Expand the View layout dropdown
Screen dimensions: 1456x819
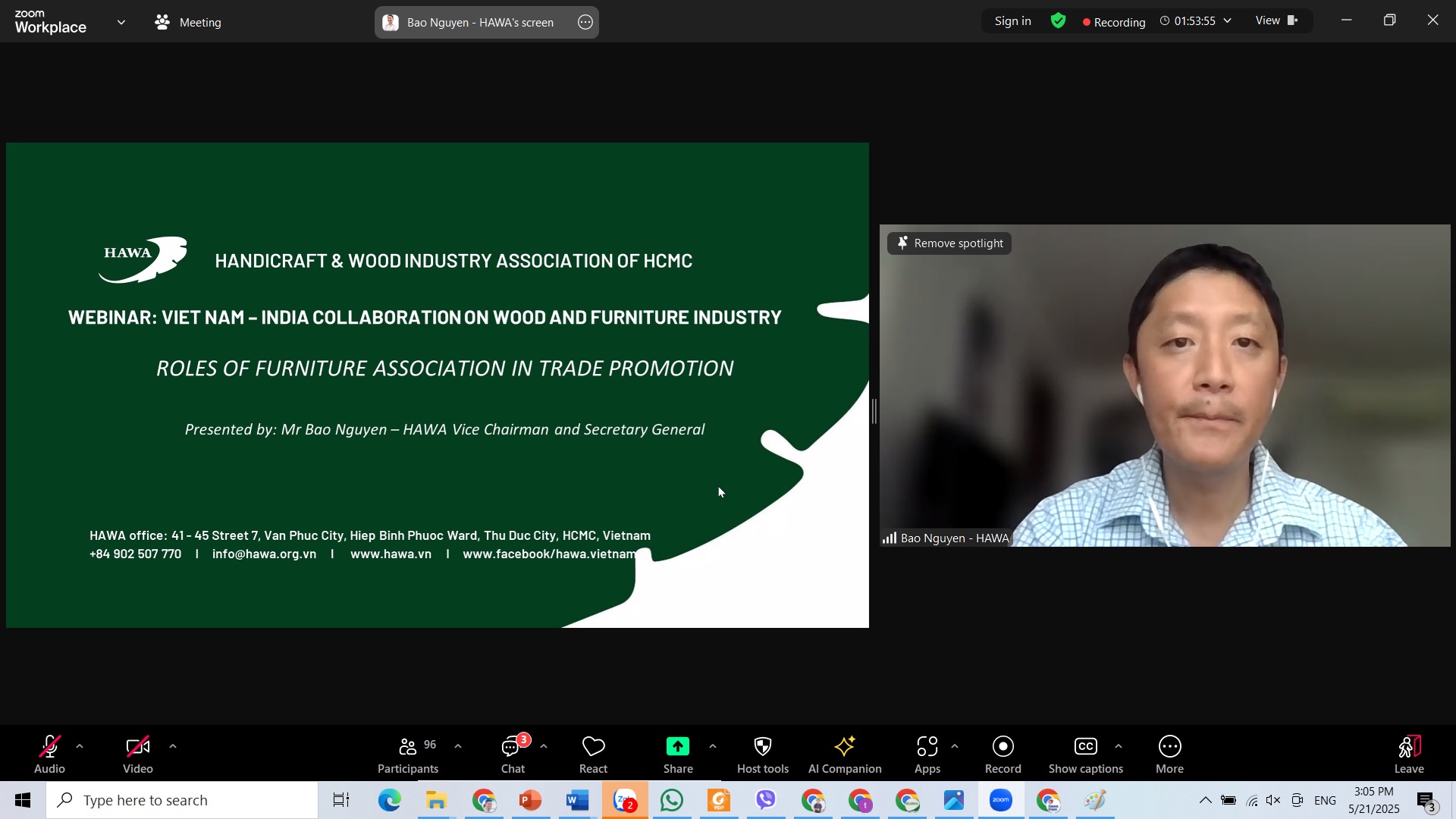pos(1277,20)
